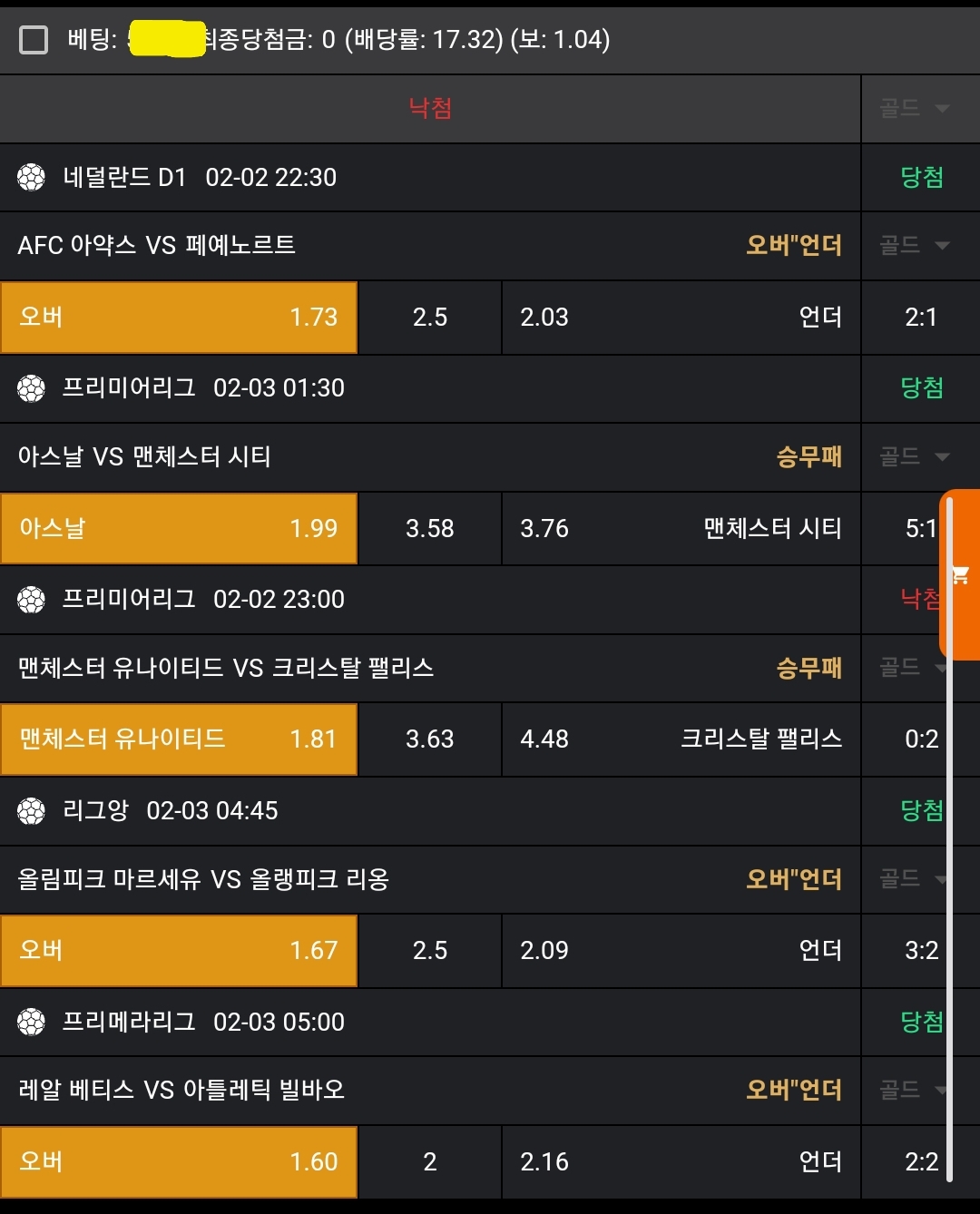
Task: Click soccer ball icon beside 네덜란드 D1
Action: tap(31, 177)
